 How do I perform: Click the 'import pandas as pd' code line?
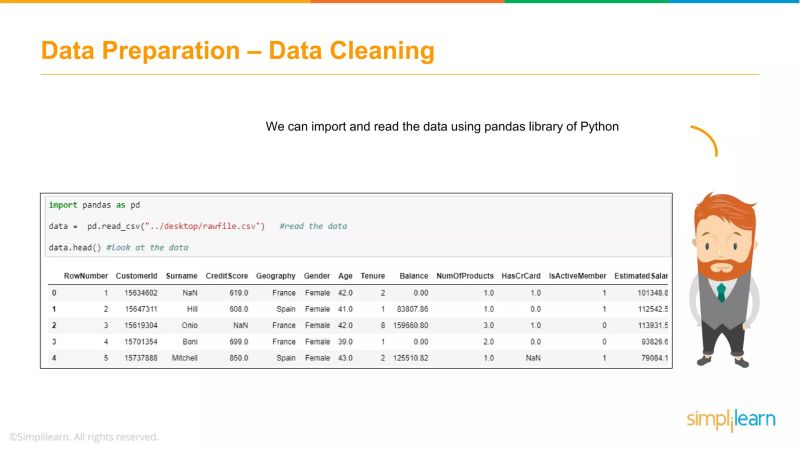pyautogui.click(x=94, y=205)
